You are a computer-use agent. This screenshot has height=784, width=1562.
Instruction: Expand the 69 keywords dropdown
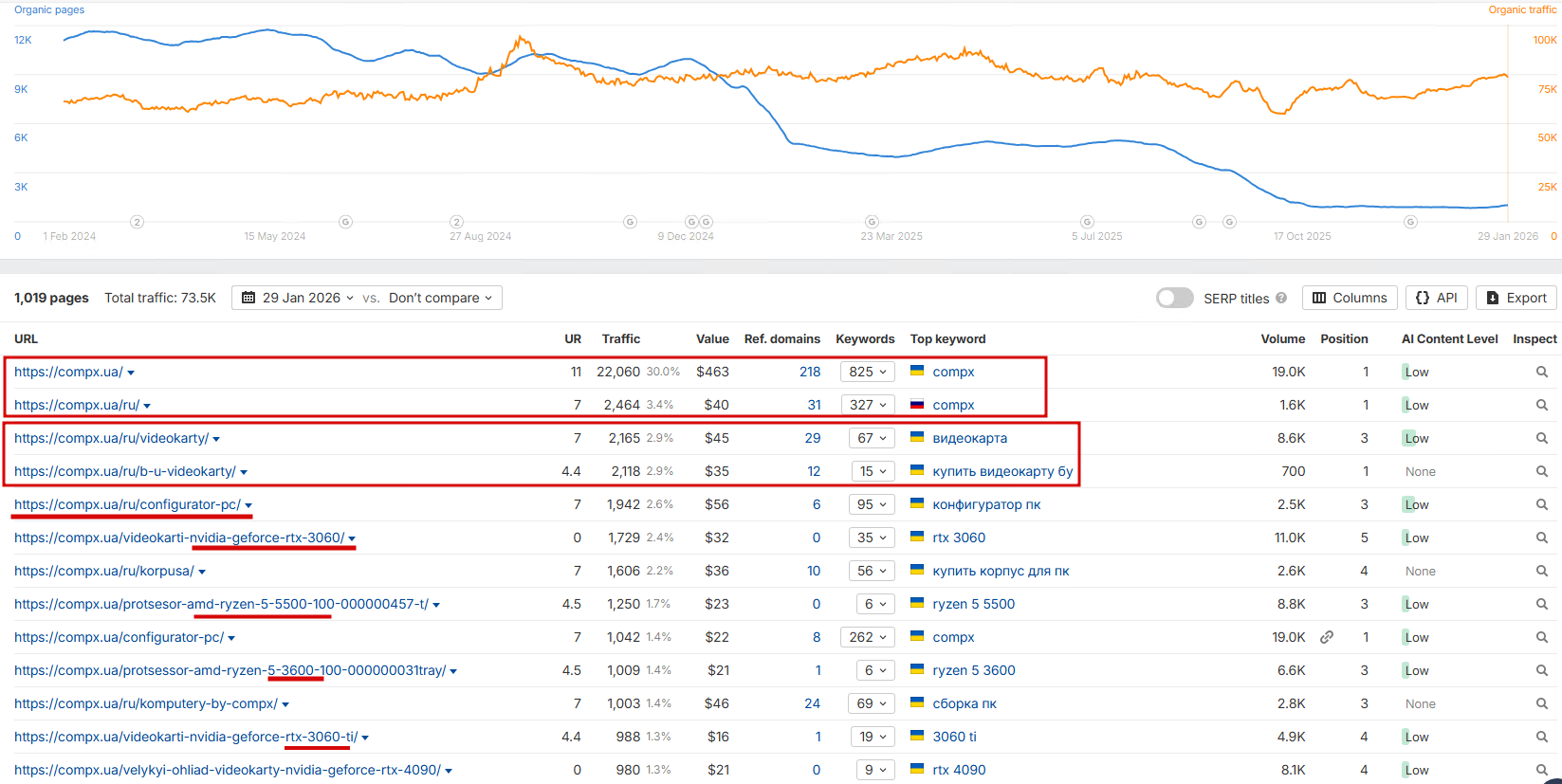(x=872, y=703)
